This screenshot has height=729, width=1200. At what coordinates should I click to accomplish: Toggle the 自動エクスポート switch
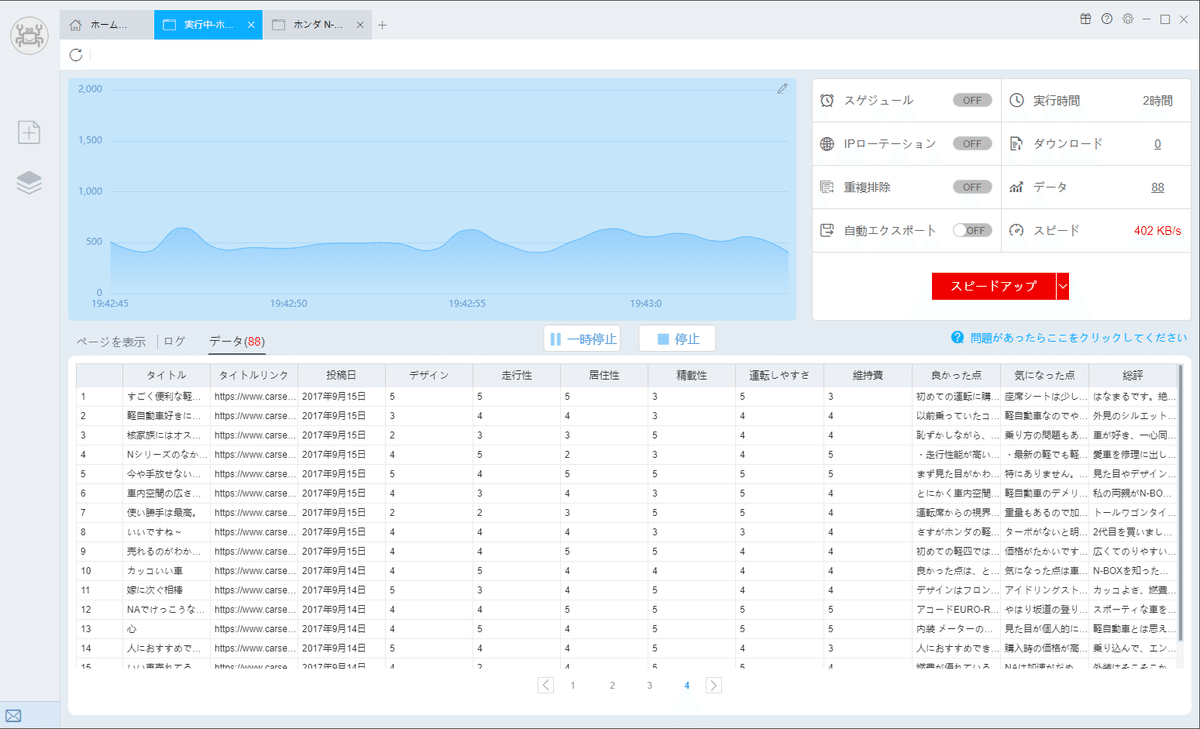[x=972, y=230]
